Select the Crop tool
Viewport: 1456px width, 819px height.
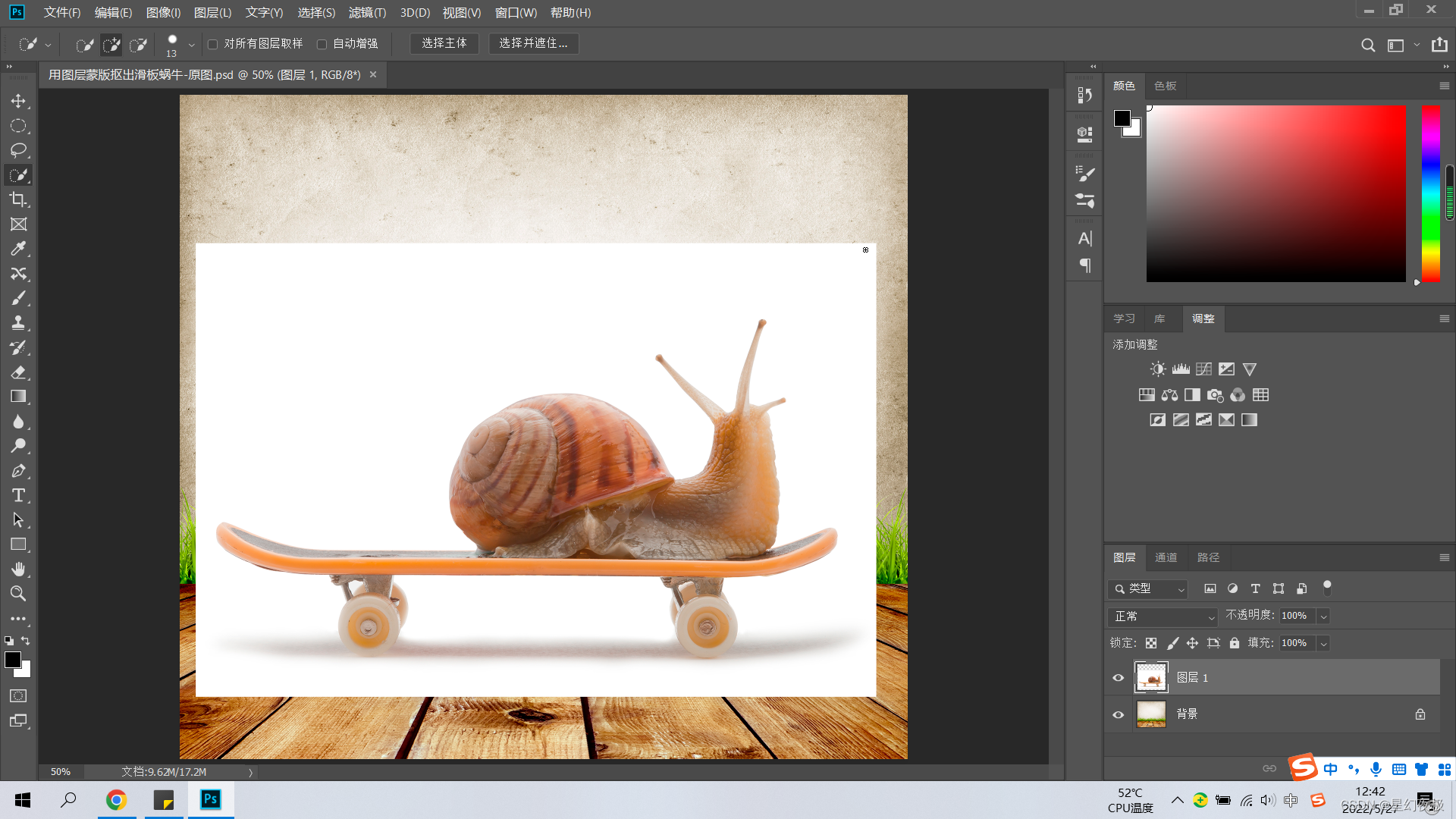[x=18, y=199]
